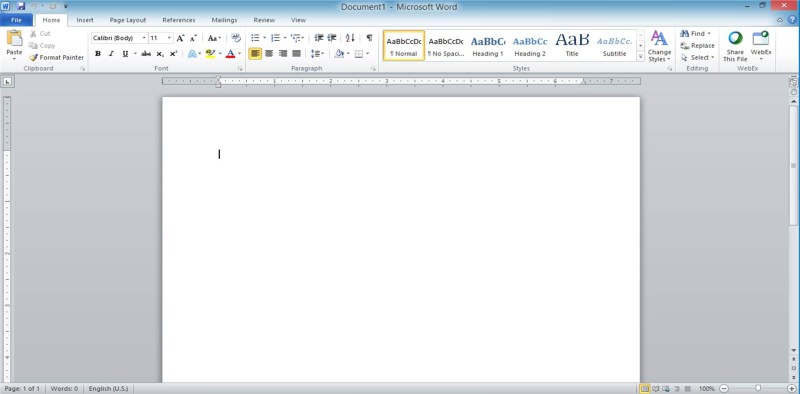Click Shrink Font icon
This screenshot has width=800, height=394.
pyautogui.click(x=193, y=38)
